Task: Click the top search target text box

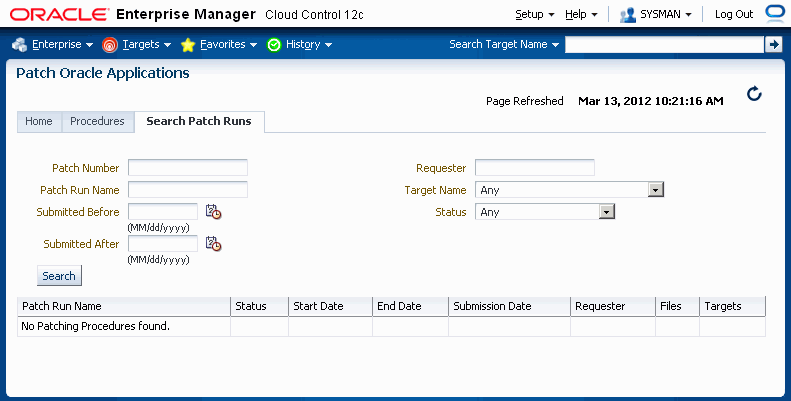Action: click(664, 44)
